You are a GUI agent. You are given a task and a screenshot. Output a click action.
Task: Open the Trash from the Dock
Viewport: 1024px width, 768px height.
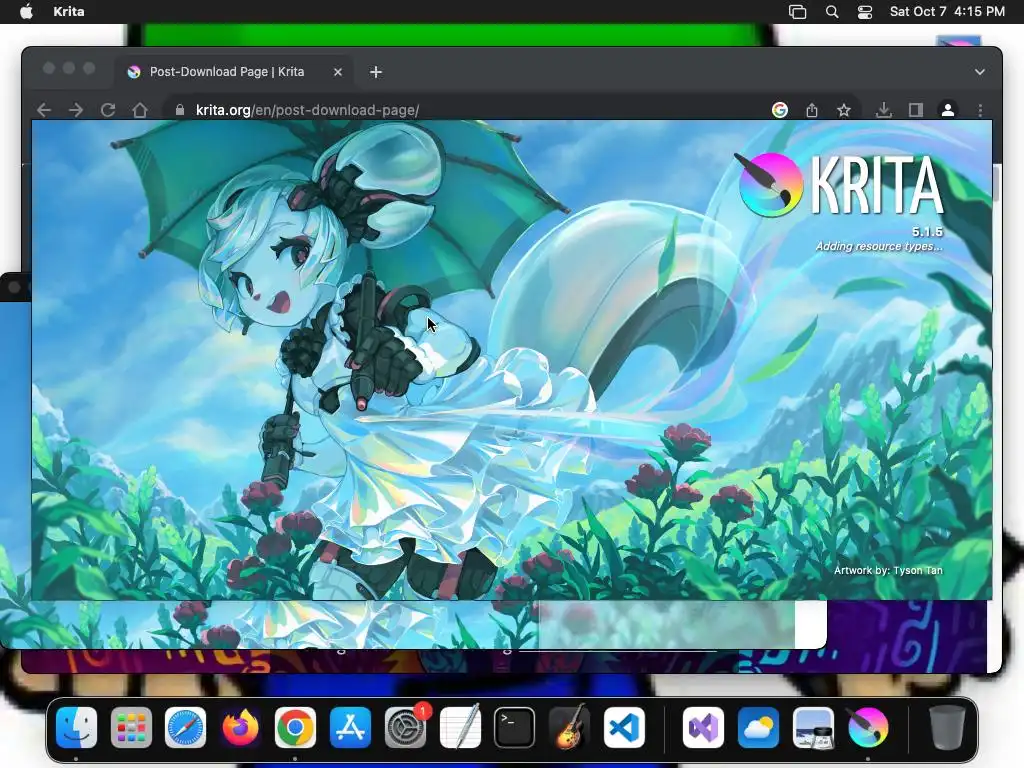[947, 728]
